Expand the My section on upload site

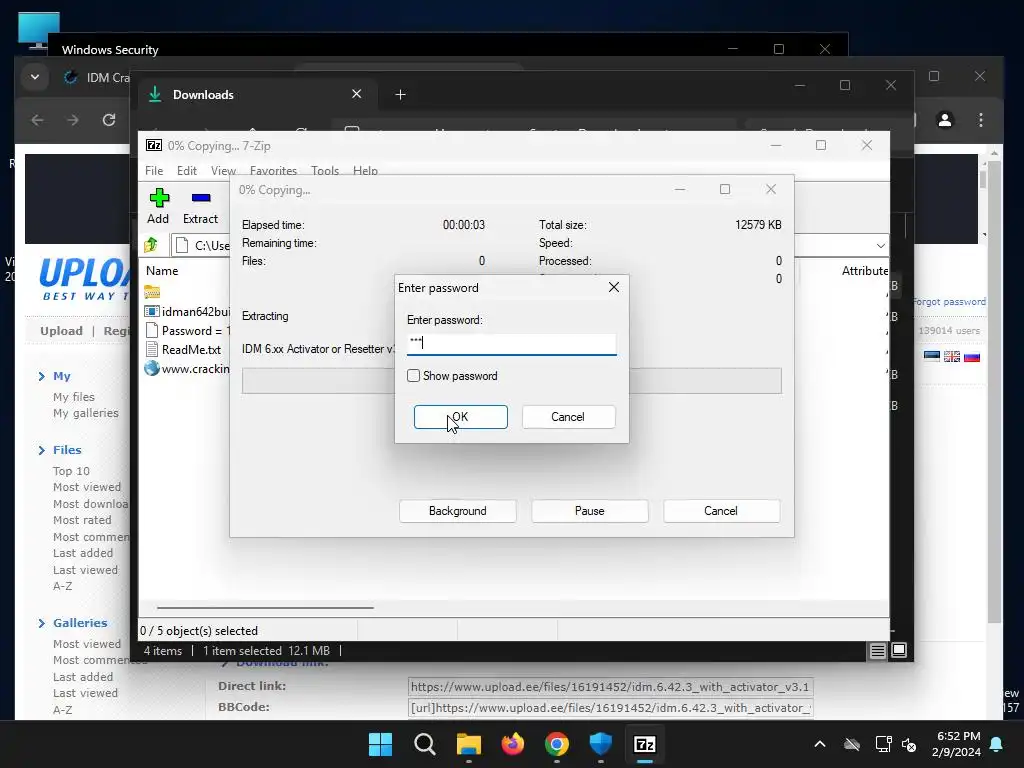(42, 376)
